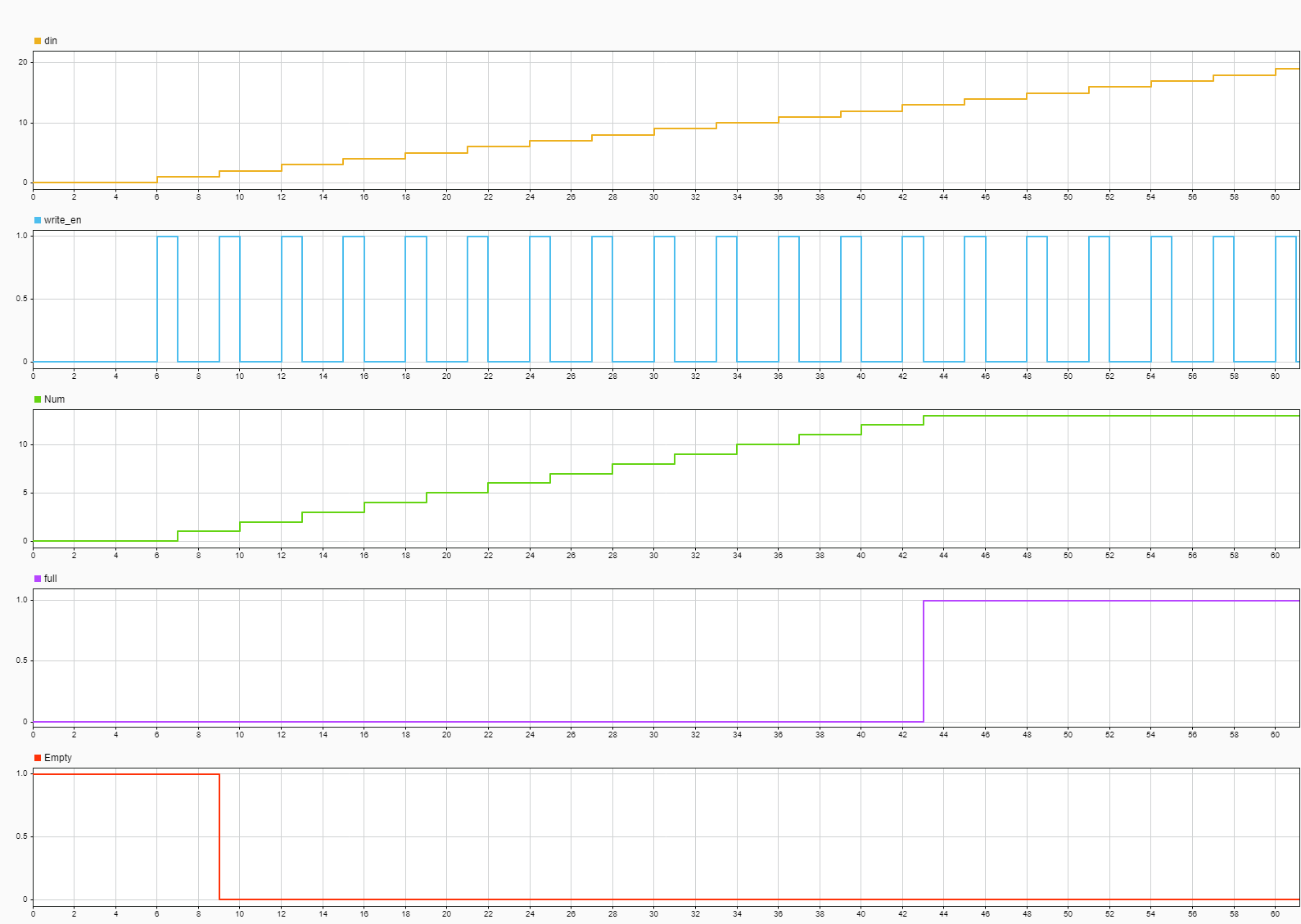The width and height of the screenshot is (1301, 924).
Task: Click y-axis value 1.0 on the Empty plot
Action: (21, 773)
